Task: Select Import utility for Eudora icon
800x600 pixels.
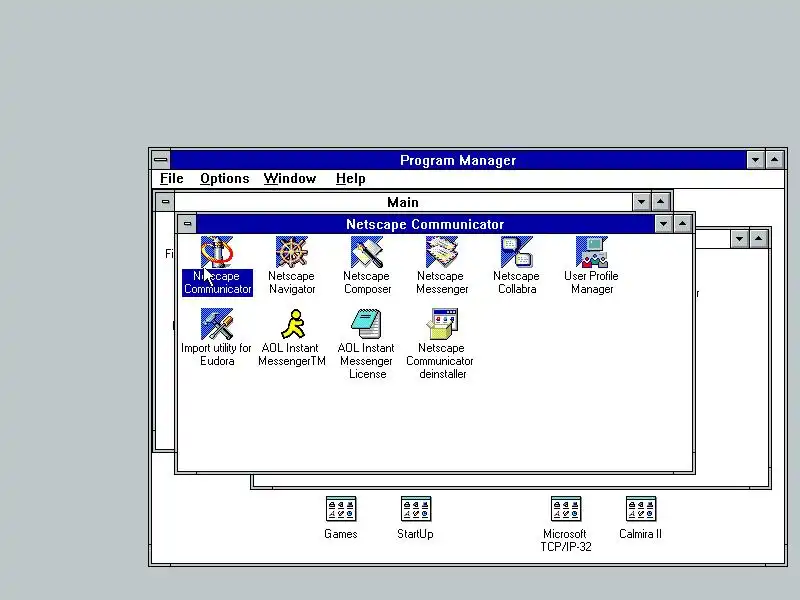Action: 217,324
